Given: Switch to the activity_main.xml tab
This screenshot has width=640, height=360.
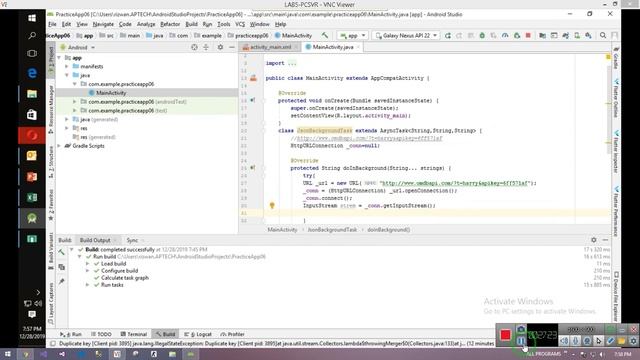Looking at the screenshot, I should pos(270,47).
